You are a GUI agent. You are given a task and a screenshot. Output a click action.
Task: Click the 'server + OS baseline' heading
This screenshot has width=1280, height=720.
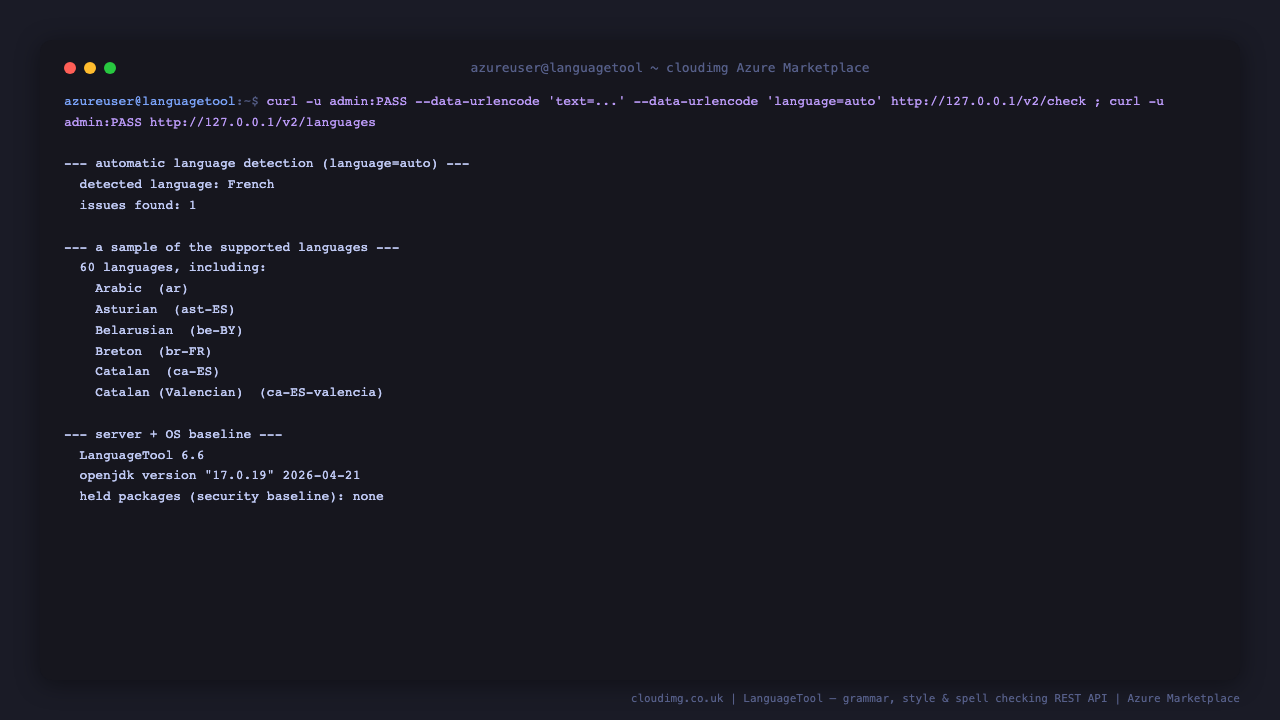tap(173, 434)
